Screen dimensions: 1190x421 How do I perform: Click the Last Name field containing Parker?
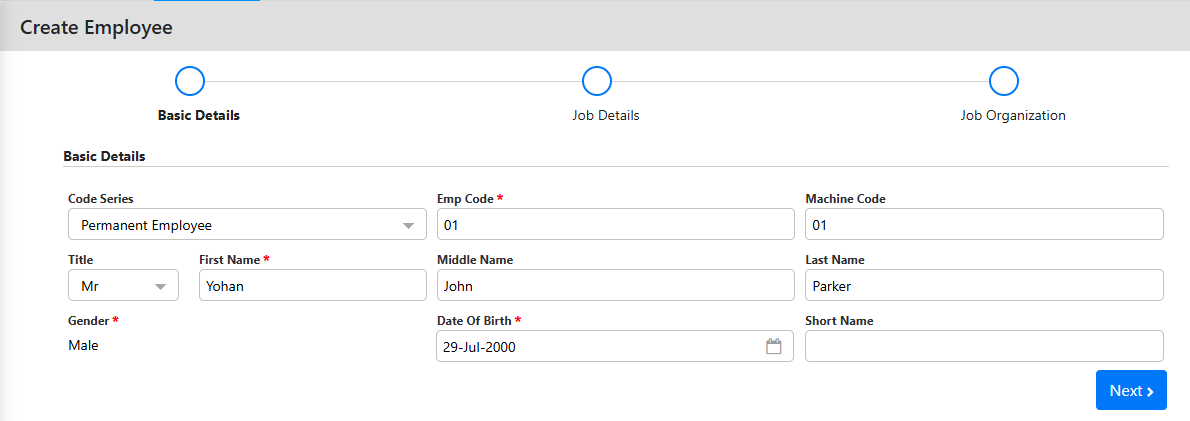[x=984, y=286]
